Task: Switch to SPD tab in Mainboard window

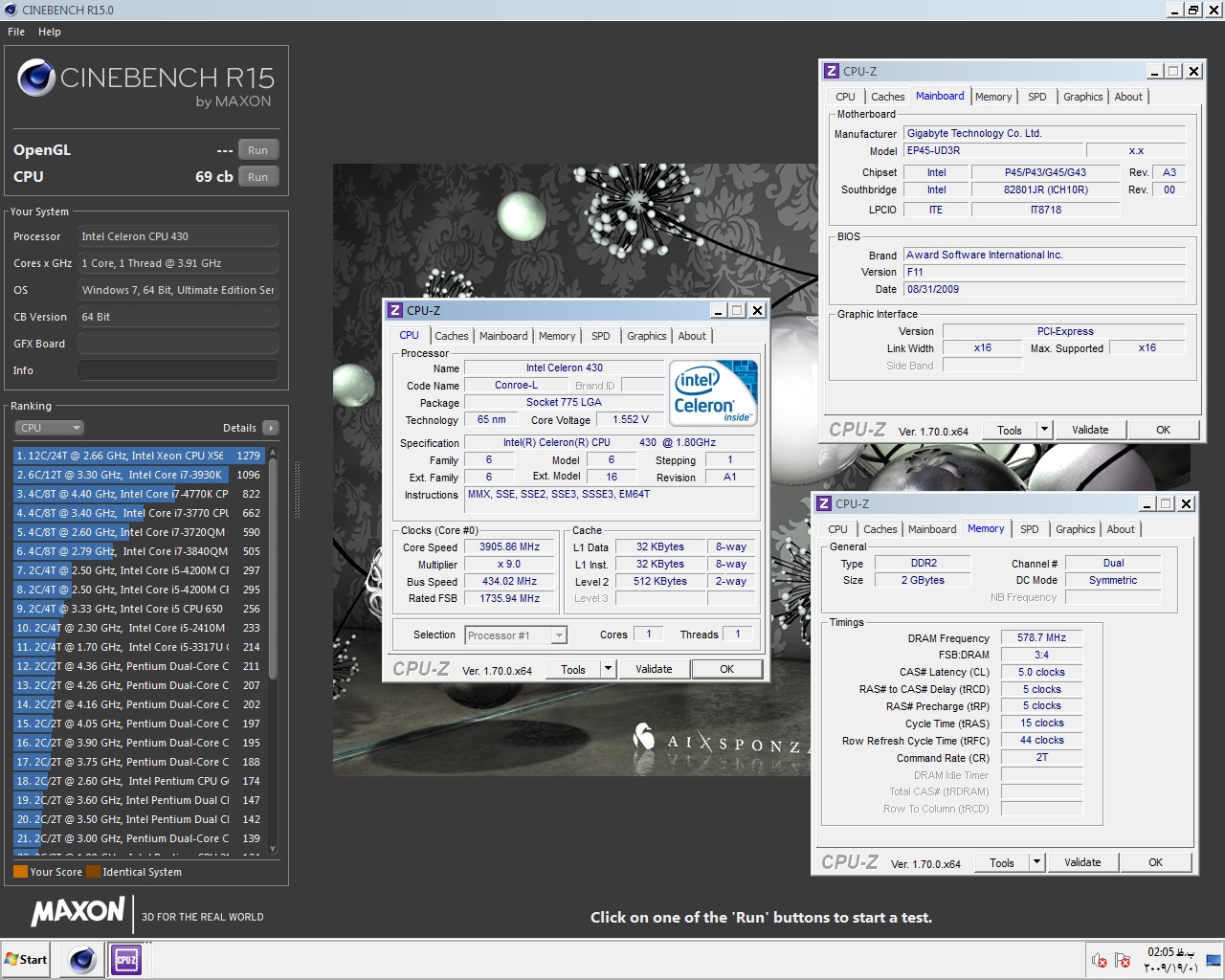Action: point(1037,97)
